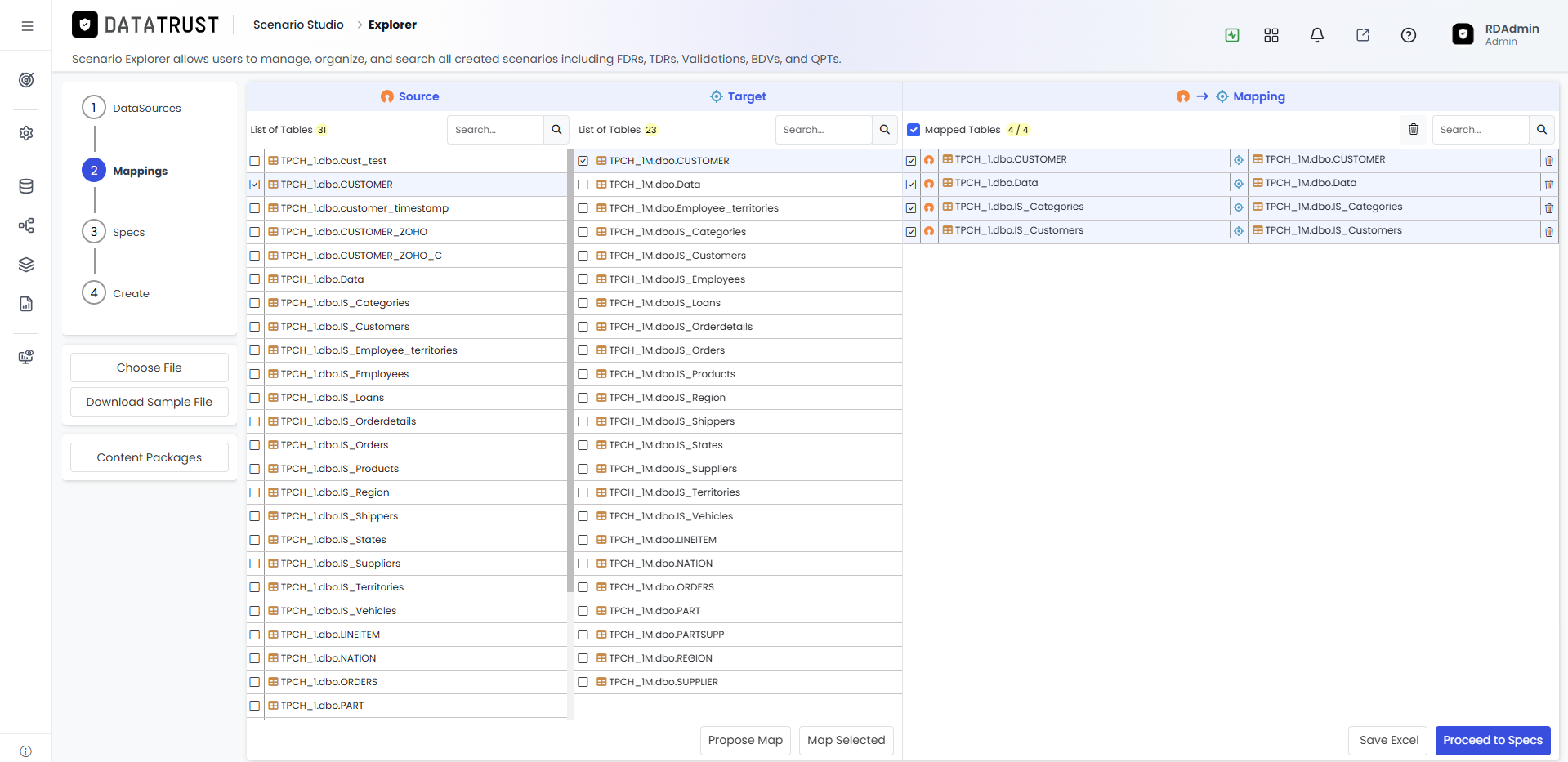Focus the Source tables search field

[495, 130]
